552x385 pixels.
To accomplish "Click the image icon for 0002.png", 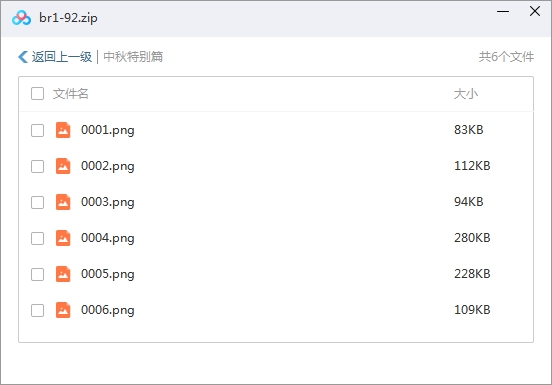I will pos(63,166).
